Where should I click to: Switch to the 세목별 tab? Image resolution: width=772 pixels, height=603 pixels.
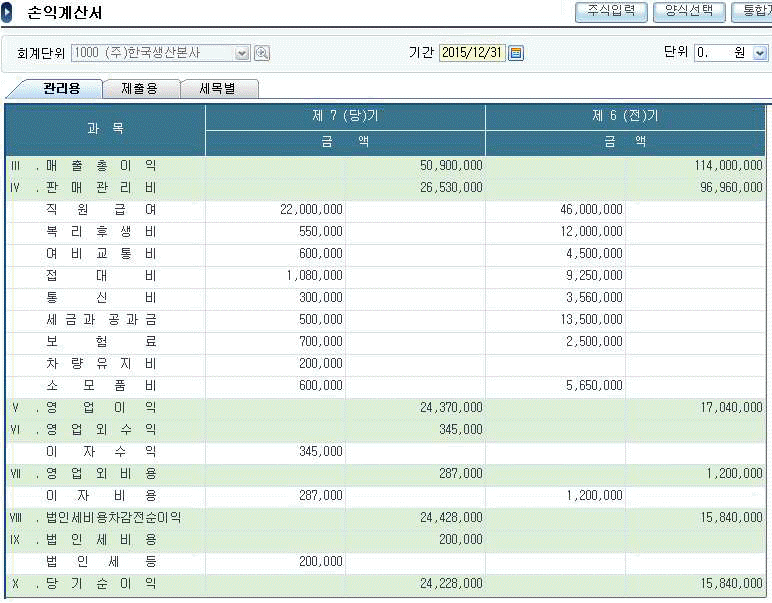tap(219, 89)
